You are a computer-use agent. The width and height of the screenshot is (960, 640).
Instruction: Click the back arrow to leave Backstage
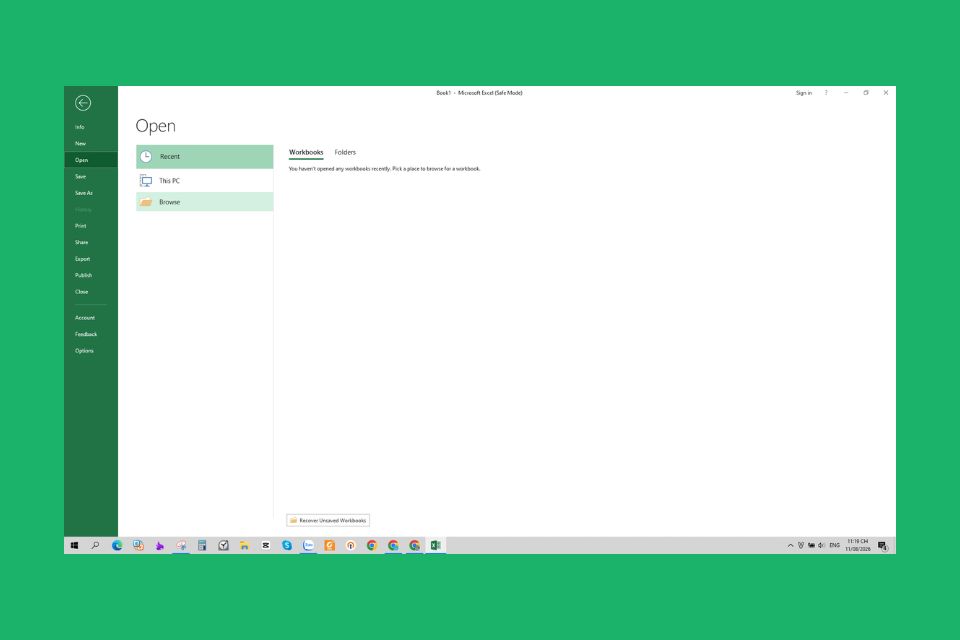pos(83,103)
